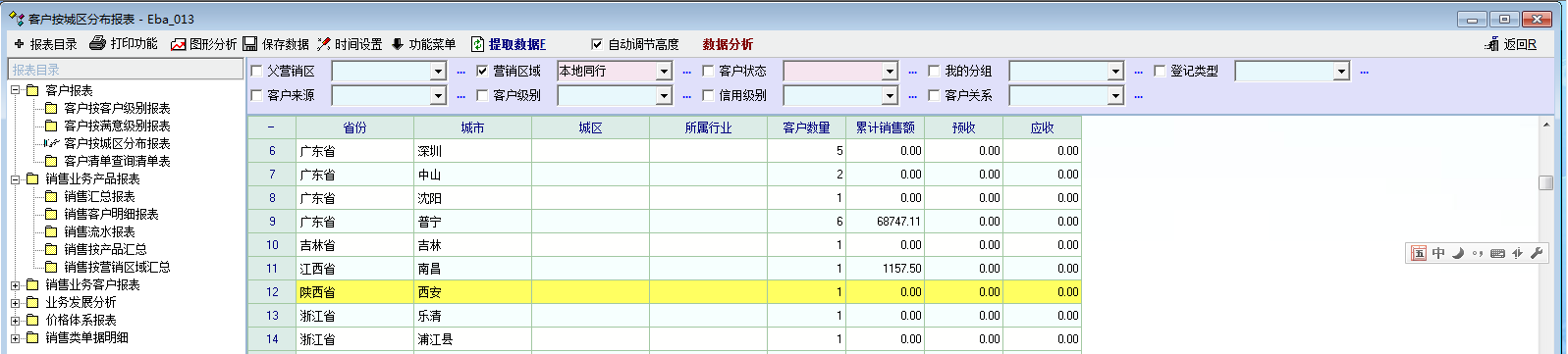Click the 打印功能 printer icon
Image resolution: width=1568 pixels, height=354 pixels.
[x=97, y=43]
